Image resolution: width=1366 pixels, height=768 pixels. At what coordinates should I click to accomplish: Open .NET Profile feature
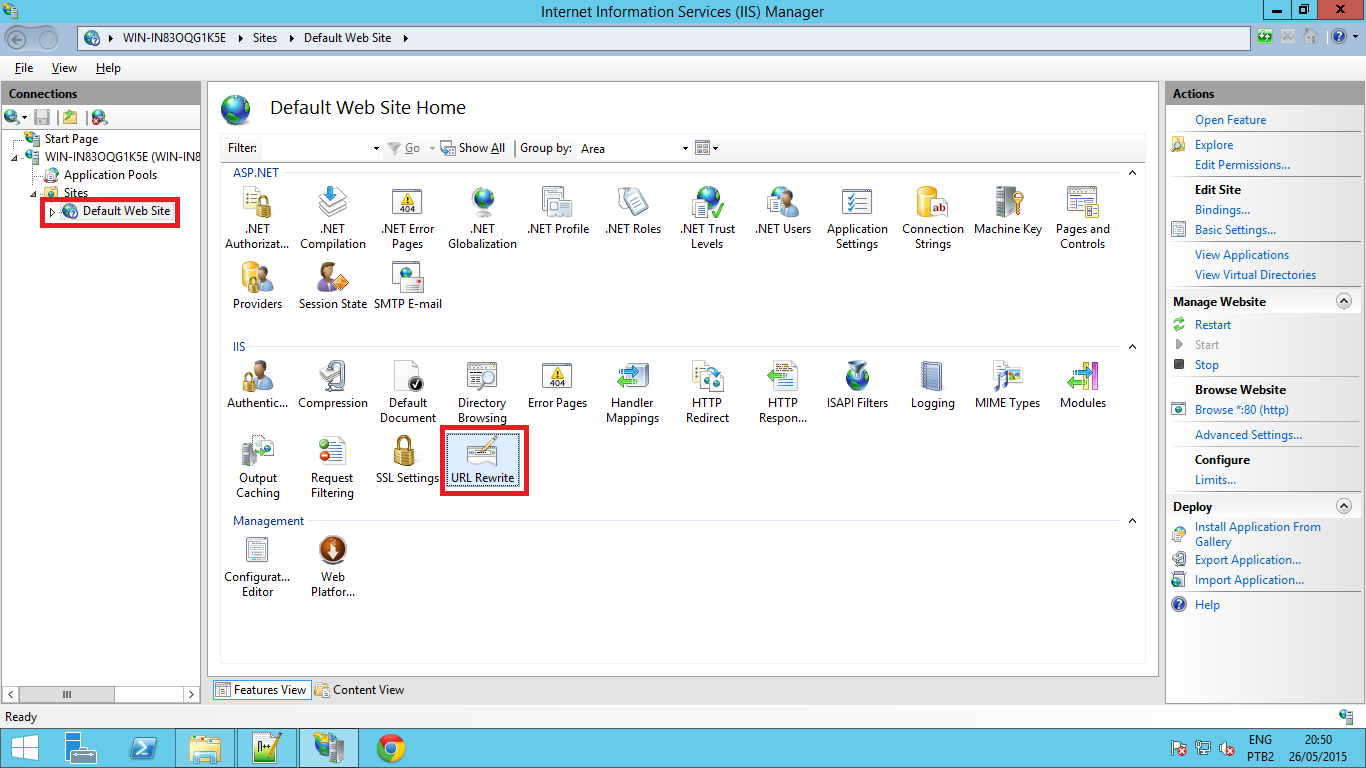557,210
